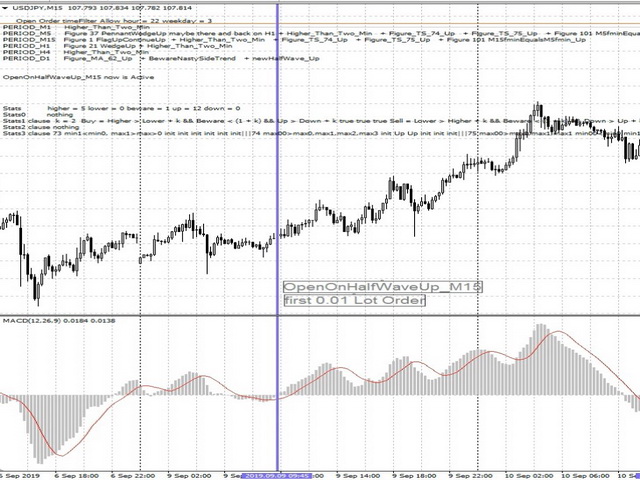Click the 'Stats3 clause 73' line

tap(321, 133)
